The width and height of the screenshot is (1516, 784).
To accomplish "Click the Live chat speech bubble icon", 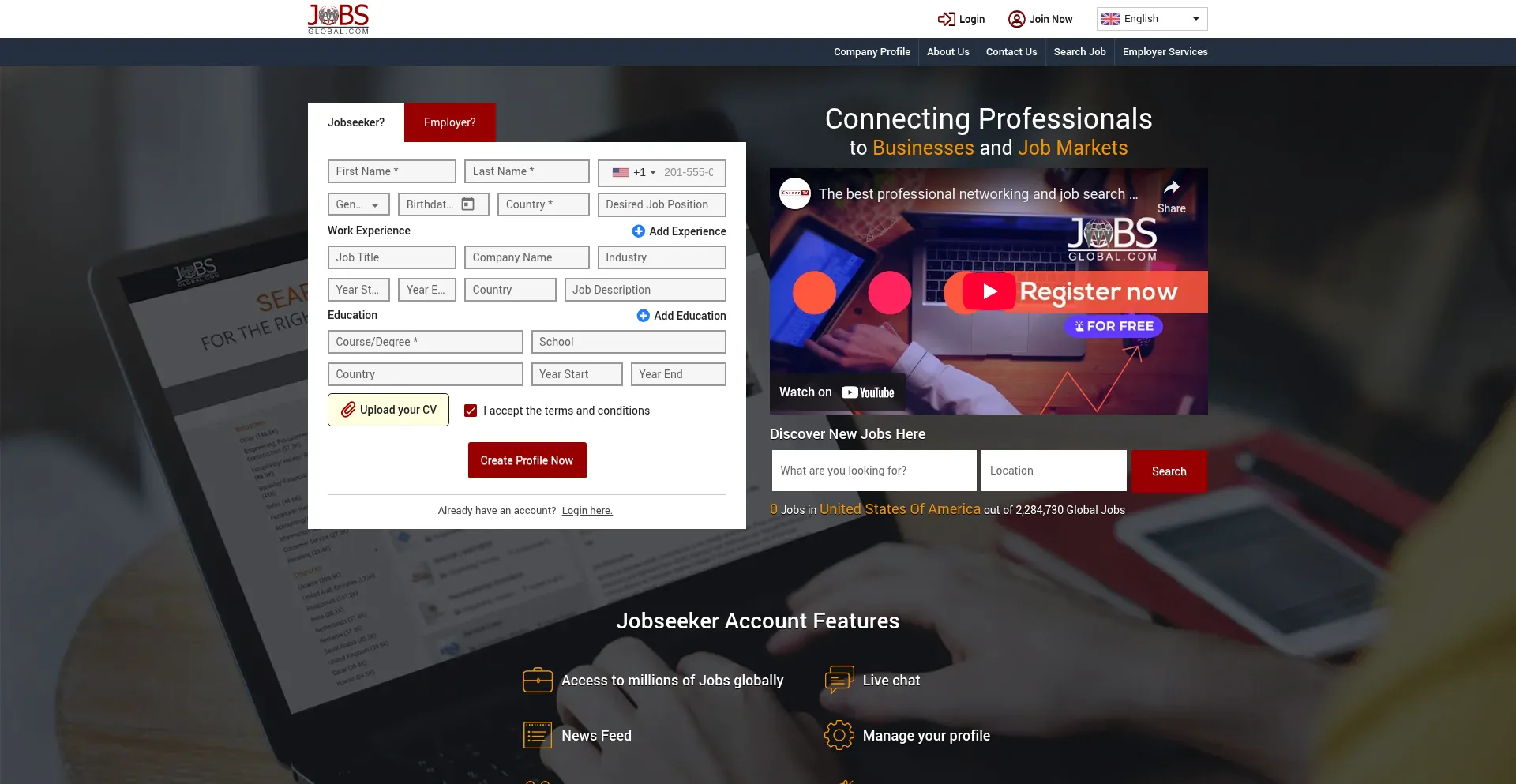I will tap(839, 680).
